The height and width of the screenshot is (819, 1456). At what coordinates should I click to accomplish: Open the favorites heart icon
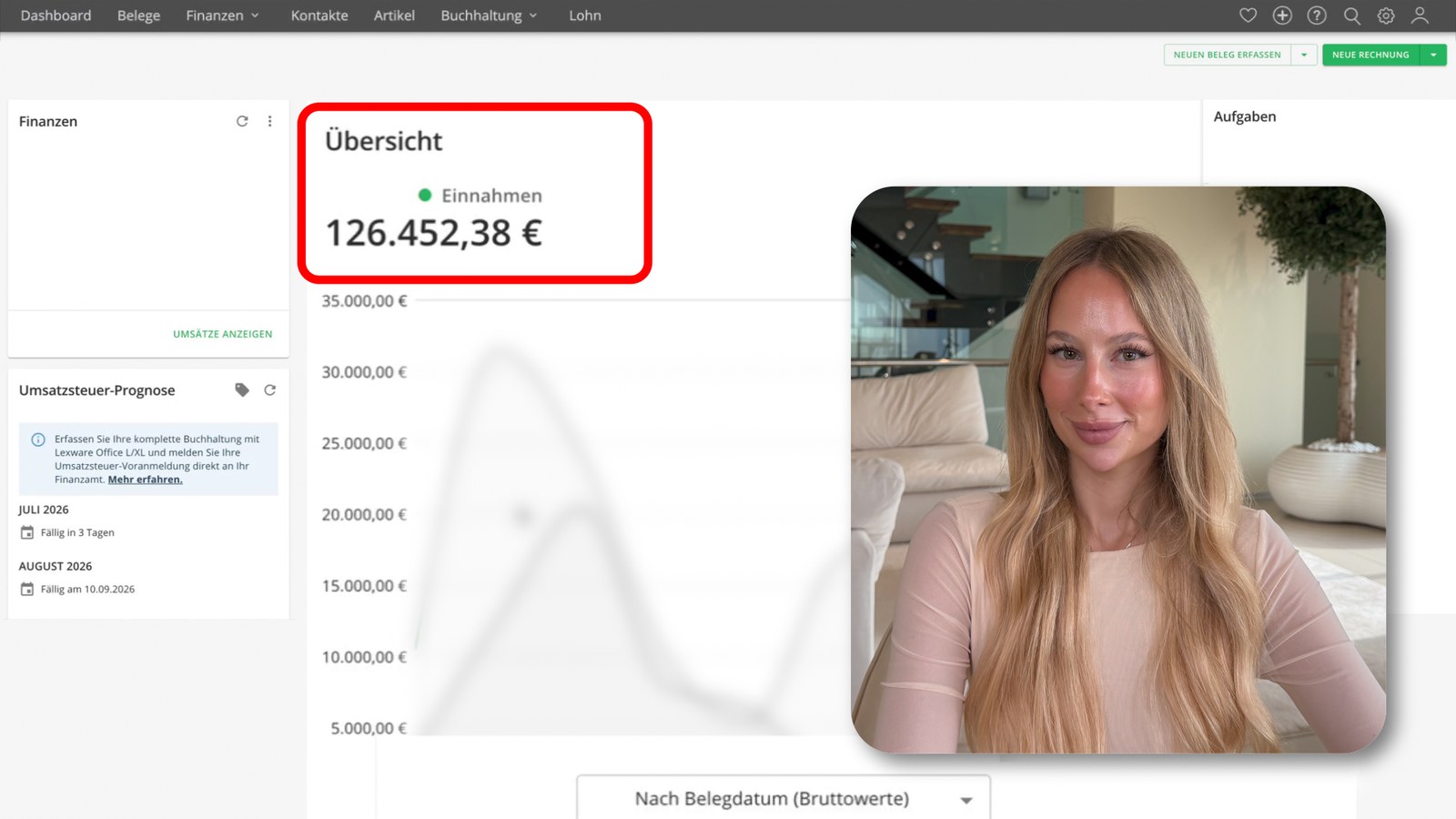(1248, 15)
